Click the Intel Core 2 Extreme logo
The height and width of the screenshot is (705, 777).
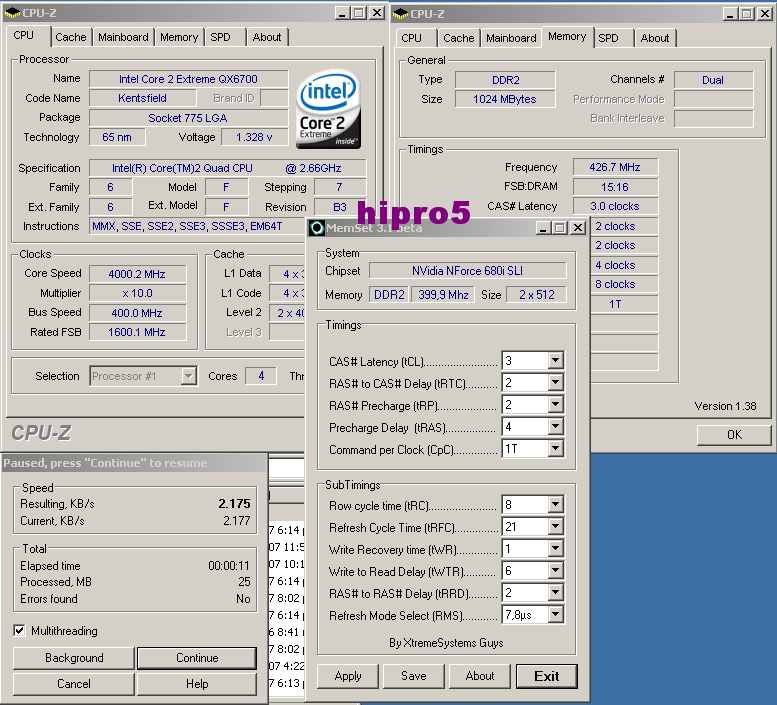329,109
